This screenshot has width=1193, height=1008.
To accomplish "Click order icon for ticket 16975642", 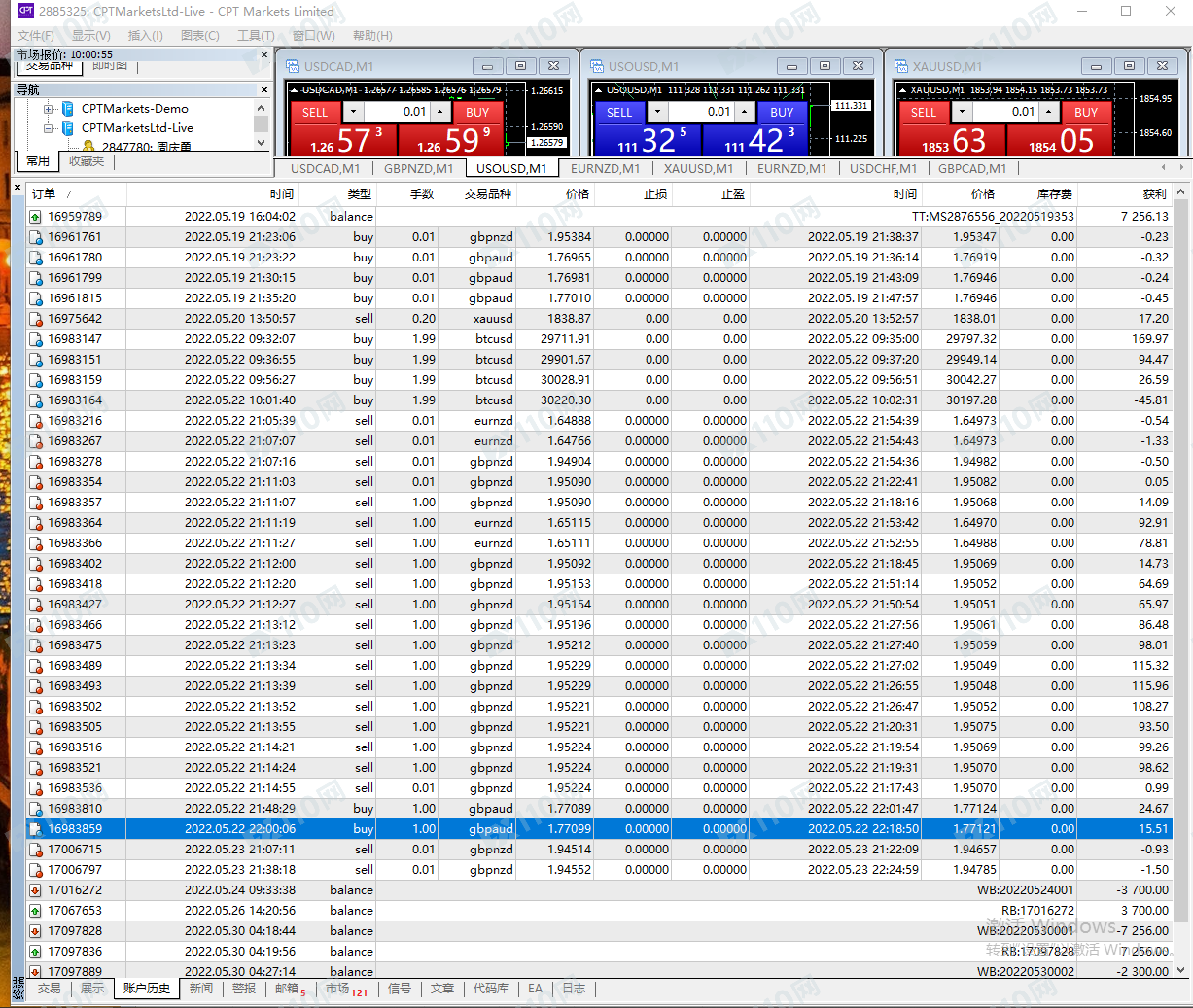I will (35, 319).
